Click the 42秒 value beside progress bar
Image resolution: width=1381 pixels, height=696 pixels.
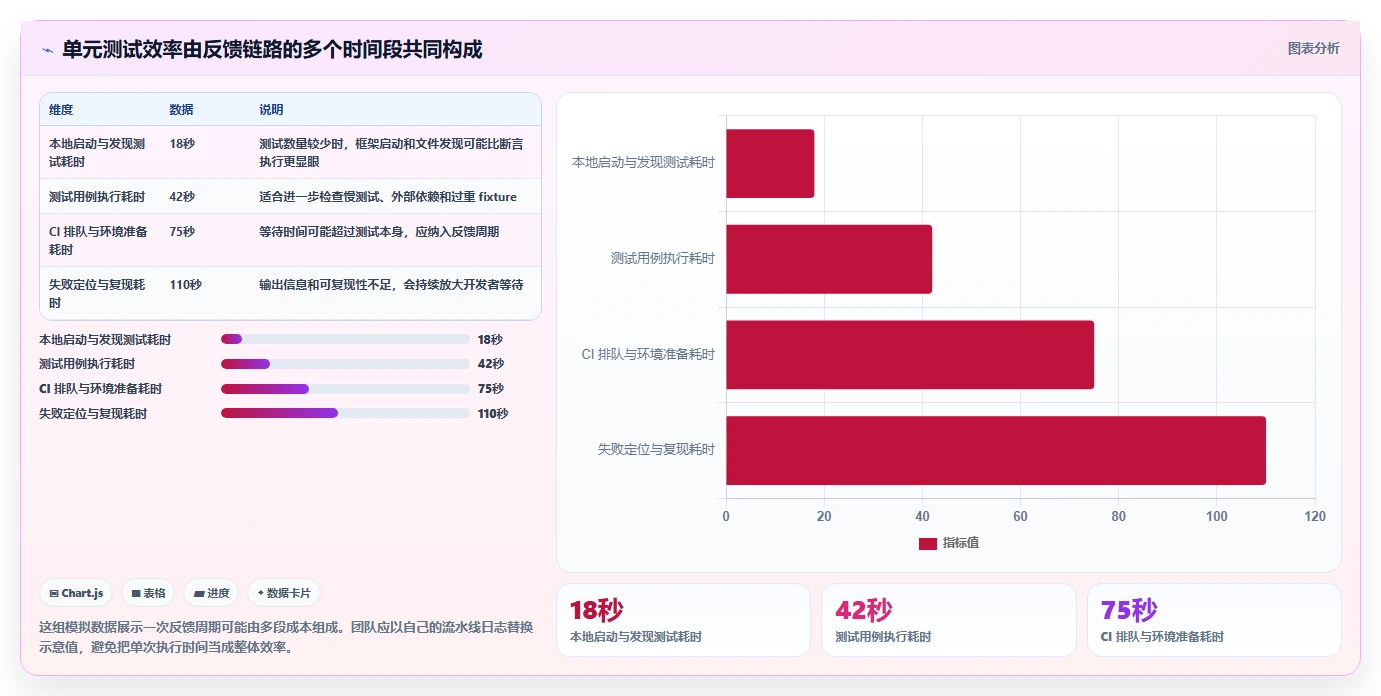[491, 364]
